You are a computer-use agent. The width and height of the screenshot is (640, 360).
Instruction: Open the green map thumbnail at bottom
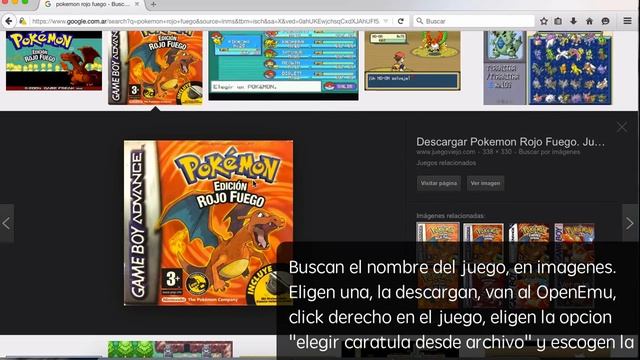click(170, 349)
